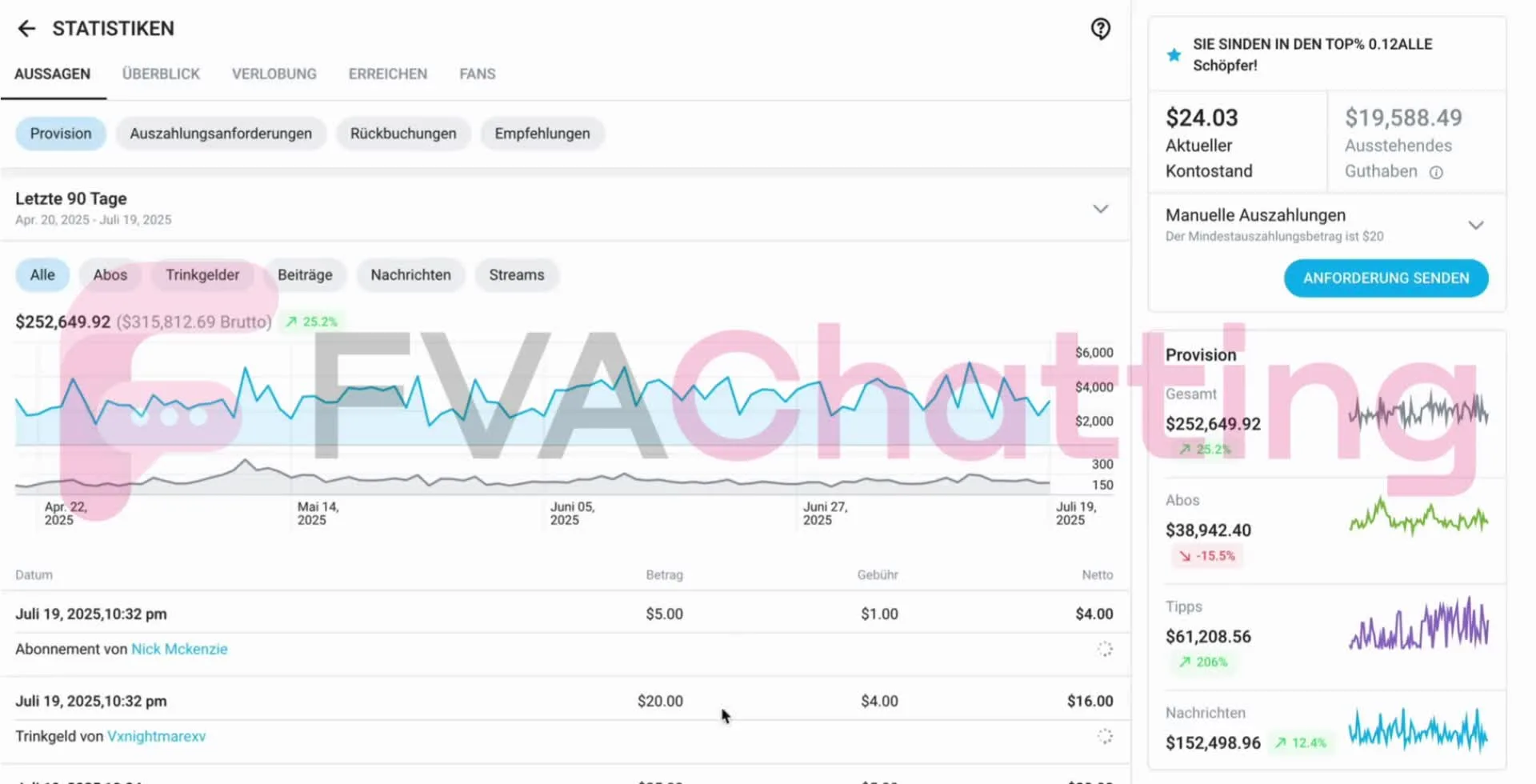Switch to the ÜBERBLICK tab

coord(161,74)
